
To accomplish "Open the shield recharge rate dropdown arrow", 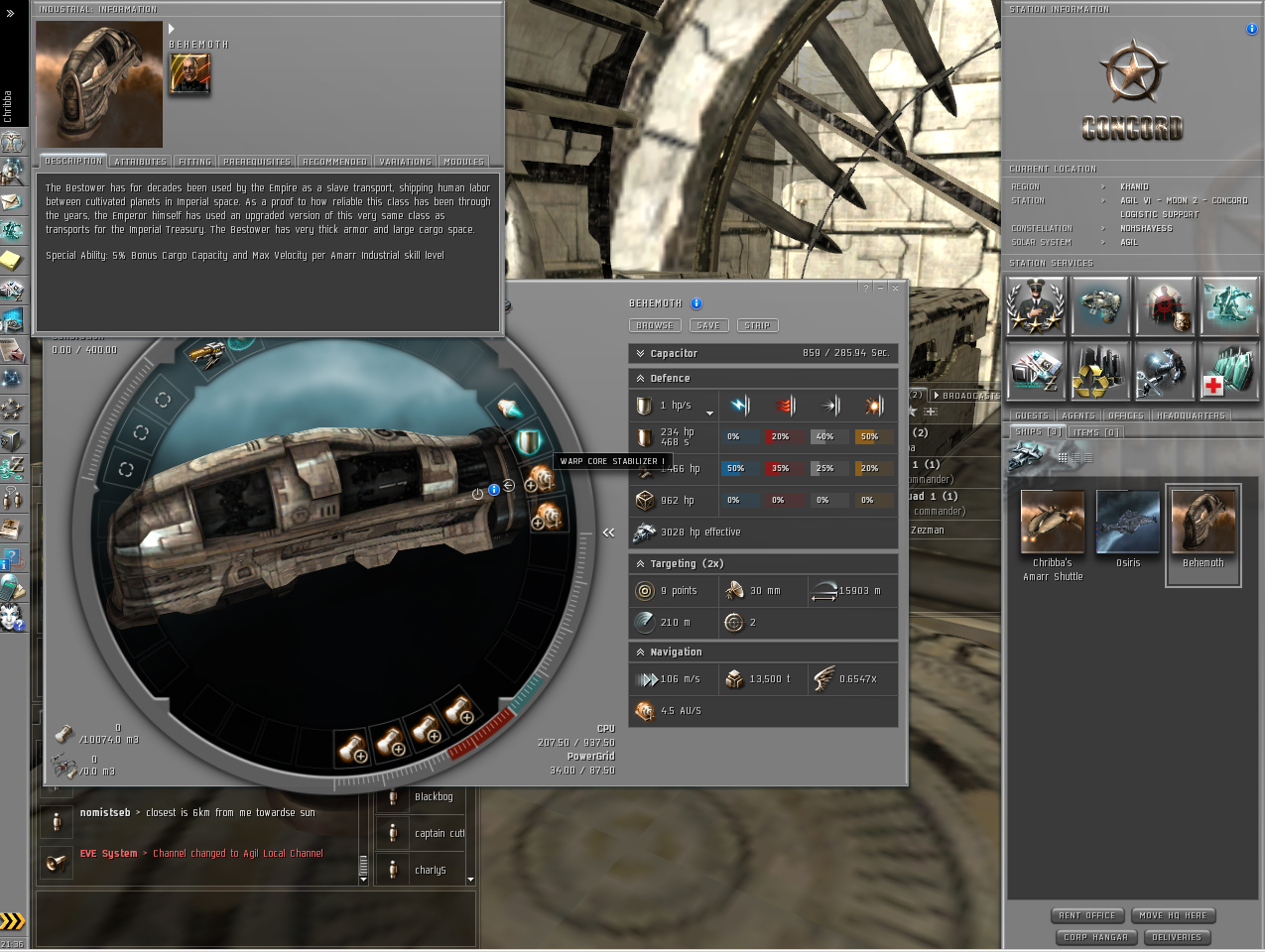I will tap(709, 412).
